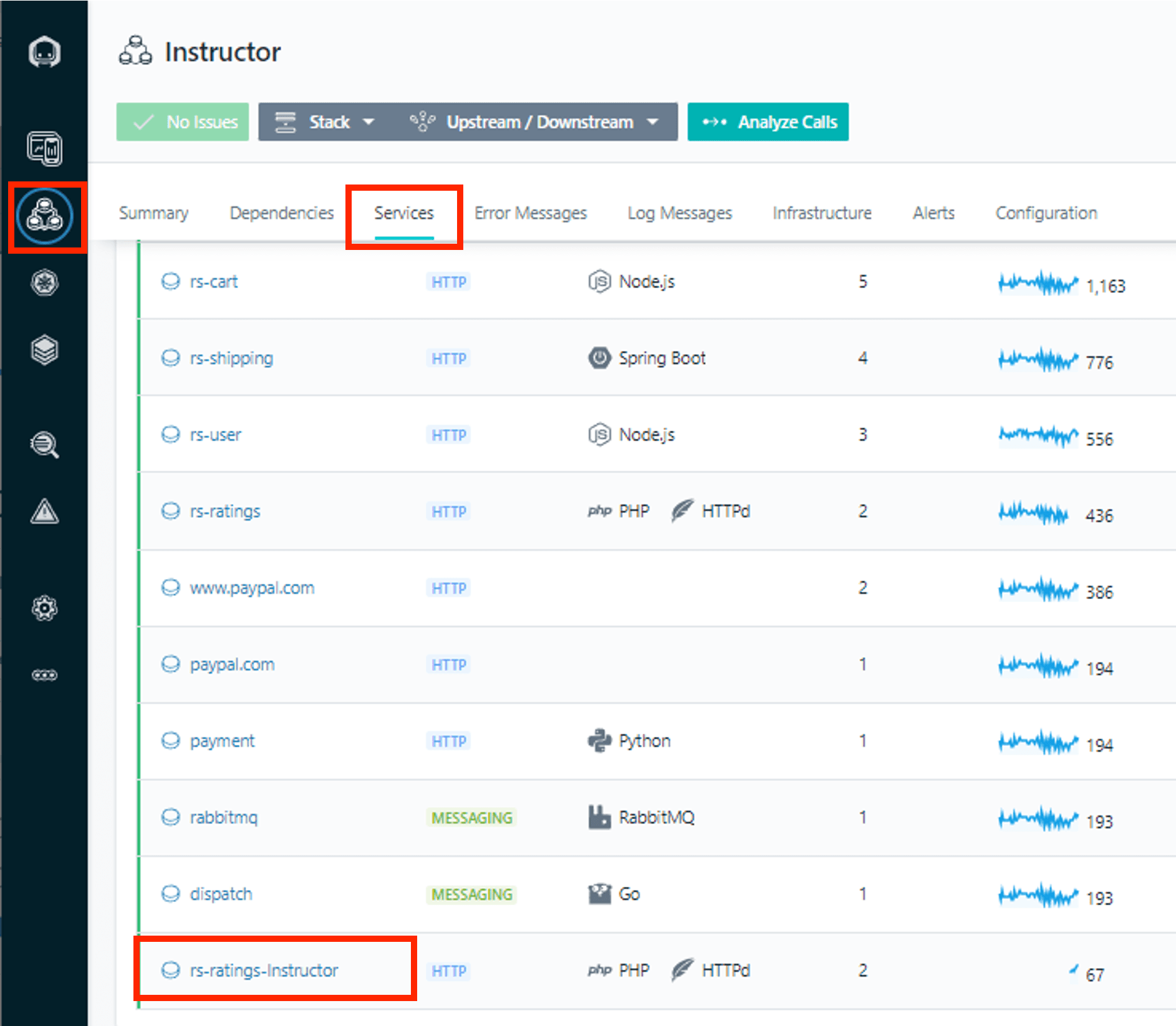Click the rs-shipping calls sparkline chart

click(x=1038, y=360)
